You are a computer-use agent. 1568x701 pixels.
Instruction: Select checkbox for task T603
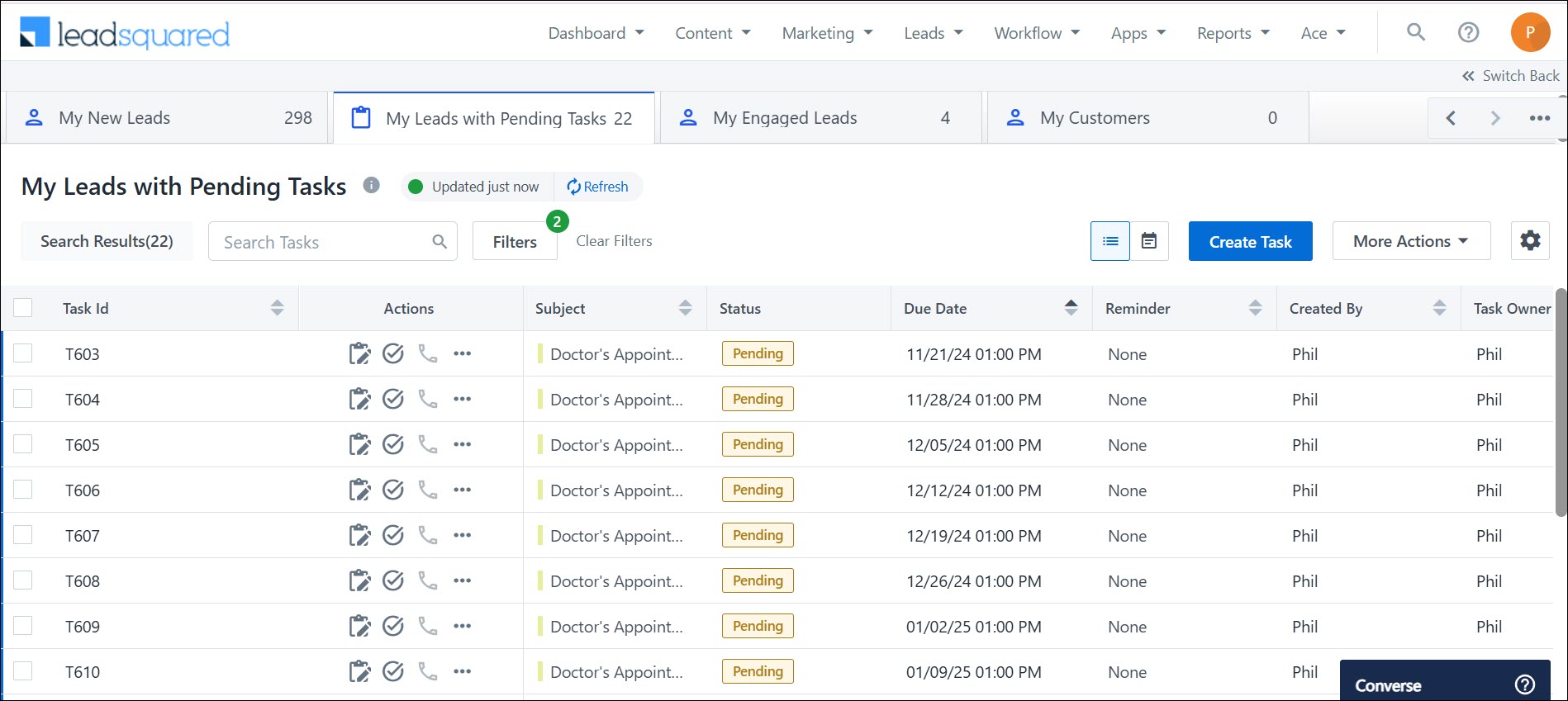[x=23, y=353]
